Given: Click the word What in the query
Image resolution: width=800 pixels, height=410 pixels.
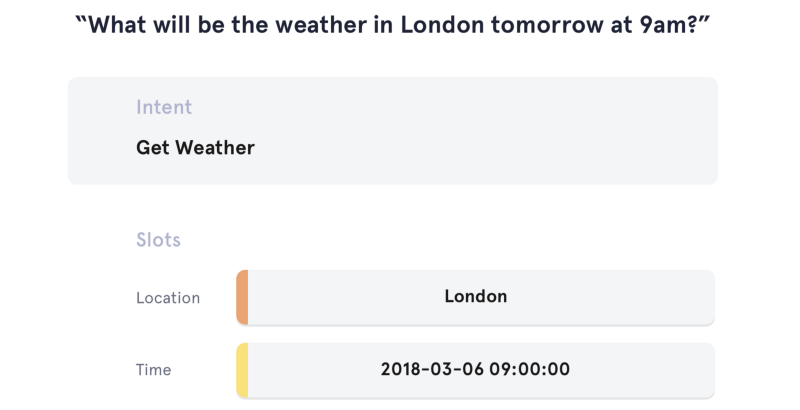Looking at the screenshot, I should point(117,24).
